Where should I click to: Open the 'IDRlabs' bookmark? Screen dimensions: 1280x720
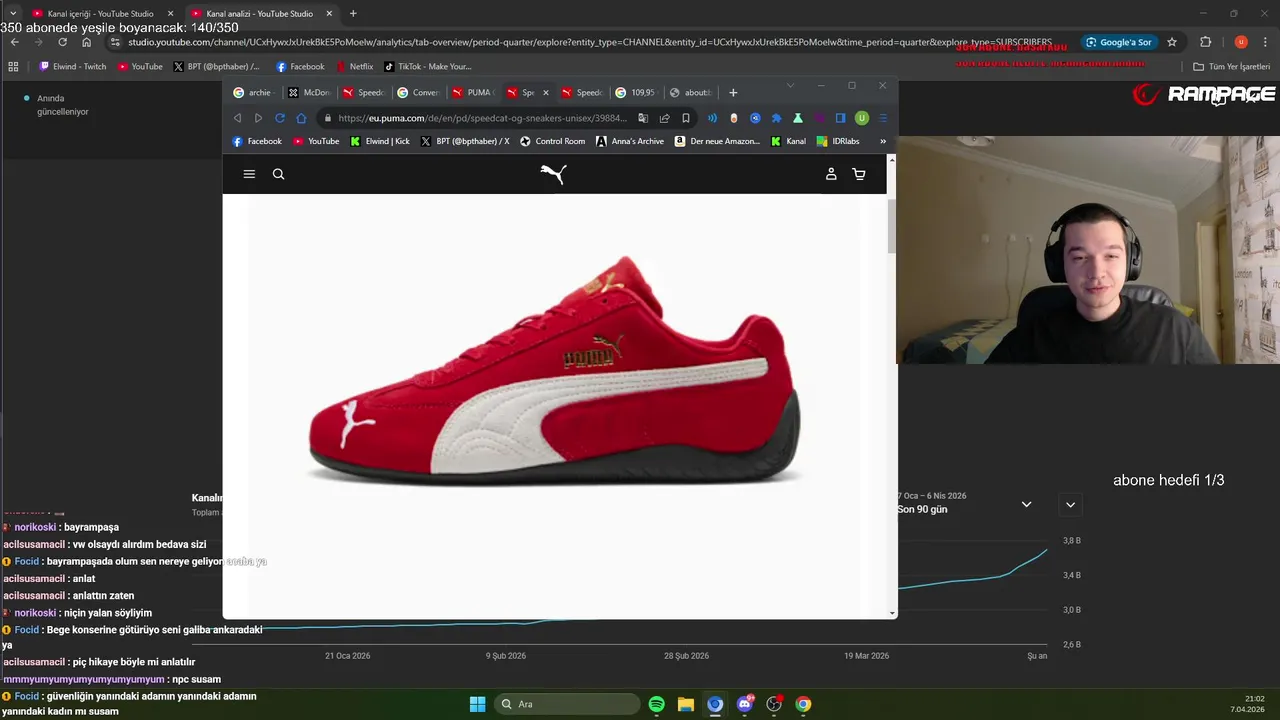click(x=838, y=141)
